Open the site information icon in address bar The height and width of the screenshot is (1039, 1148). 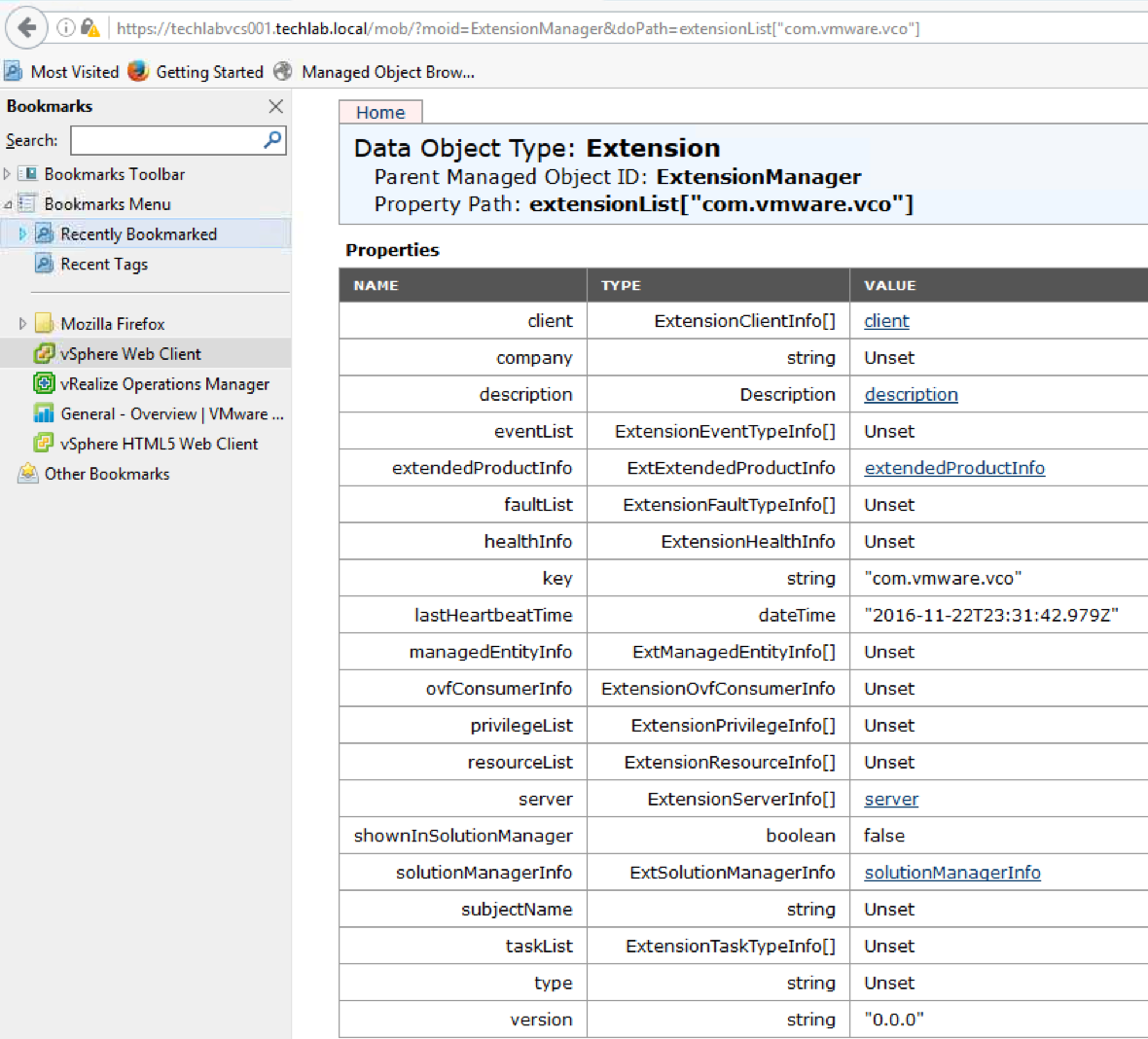click(65, 28)
